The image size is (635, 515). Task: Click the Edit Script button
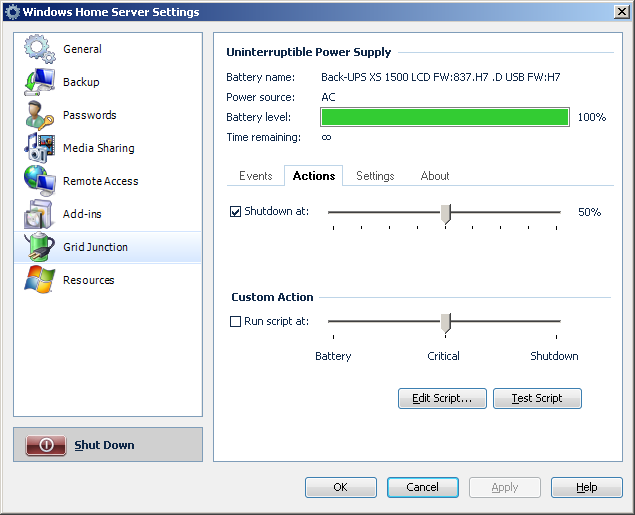point(442,398)
